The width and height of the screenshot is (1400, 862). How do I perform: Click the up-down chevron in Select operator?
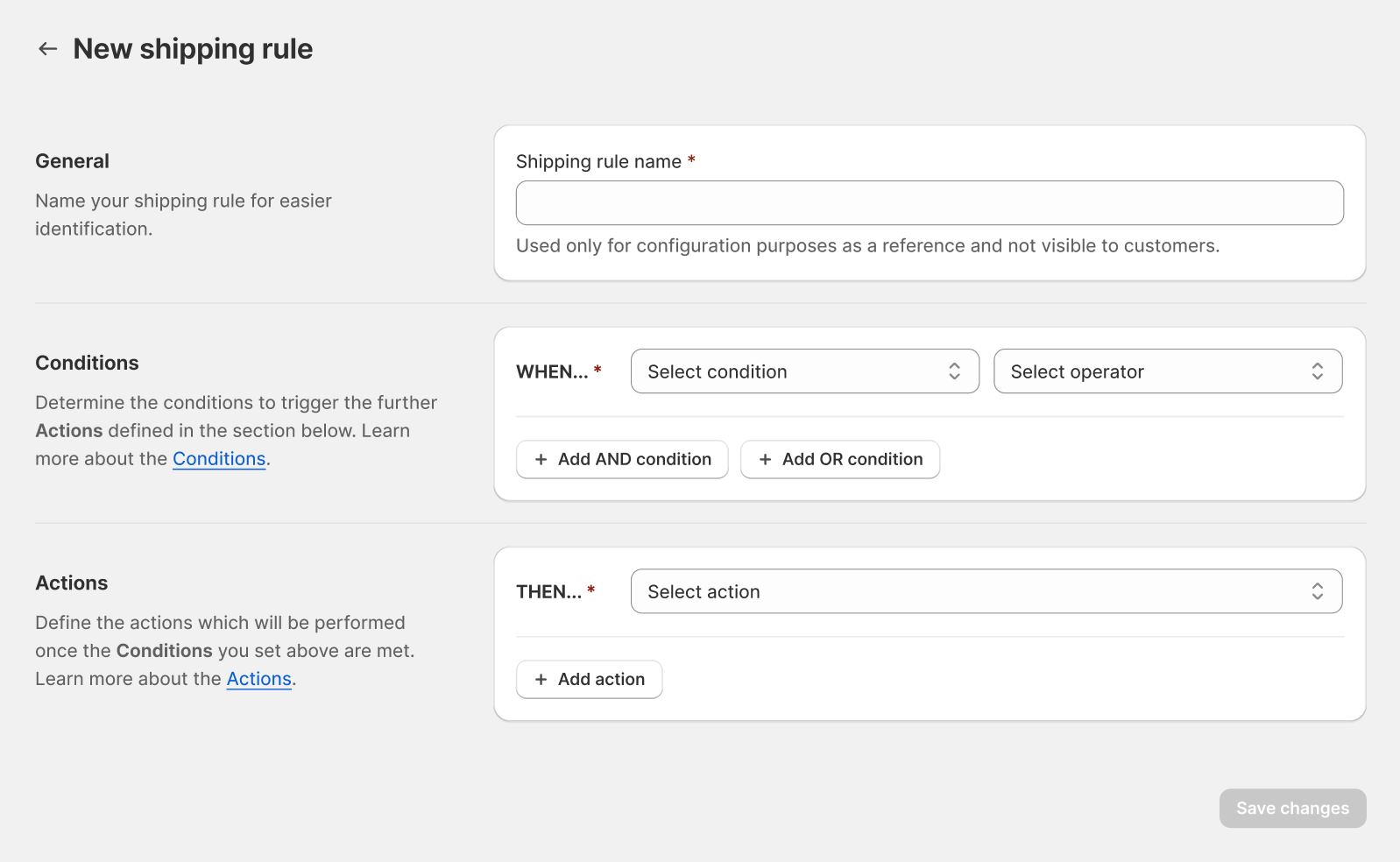pyautogui.click(x=1317, y=371)
